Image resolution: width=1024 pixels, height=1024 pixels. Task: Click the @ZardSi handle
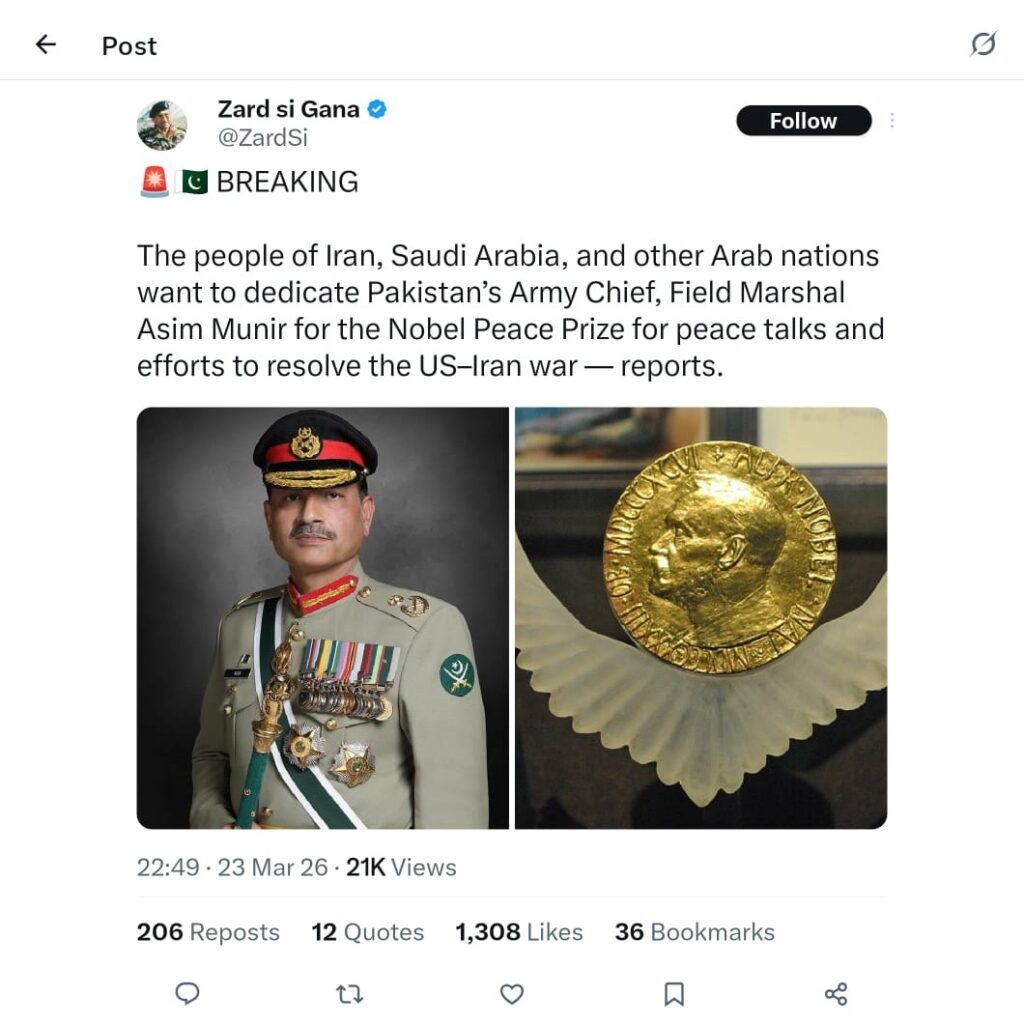click(x=263, y=139)
